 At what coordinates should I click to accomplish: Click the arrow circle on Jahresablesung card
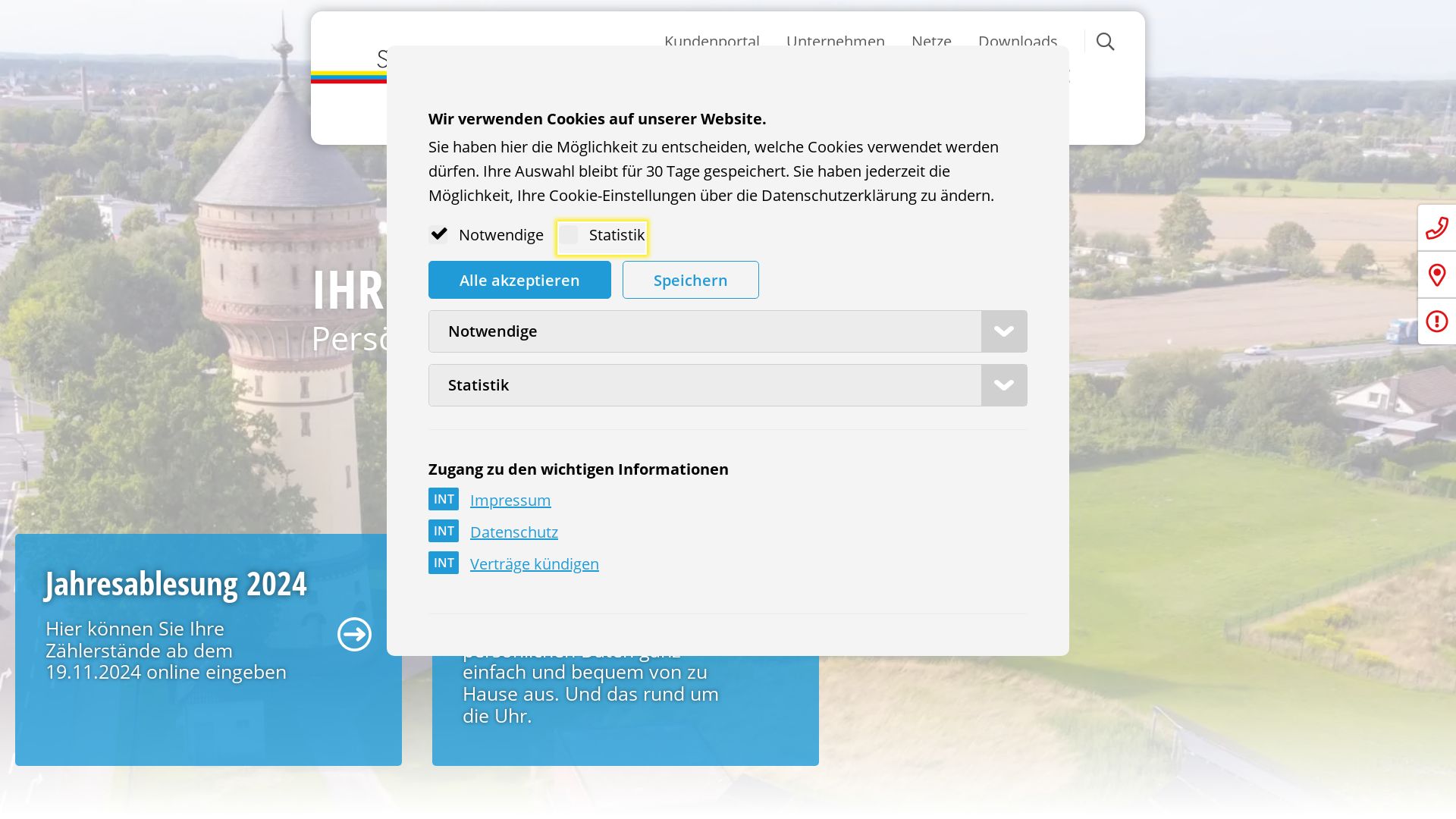pos(354,634)
